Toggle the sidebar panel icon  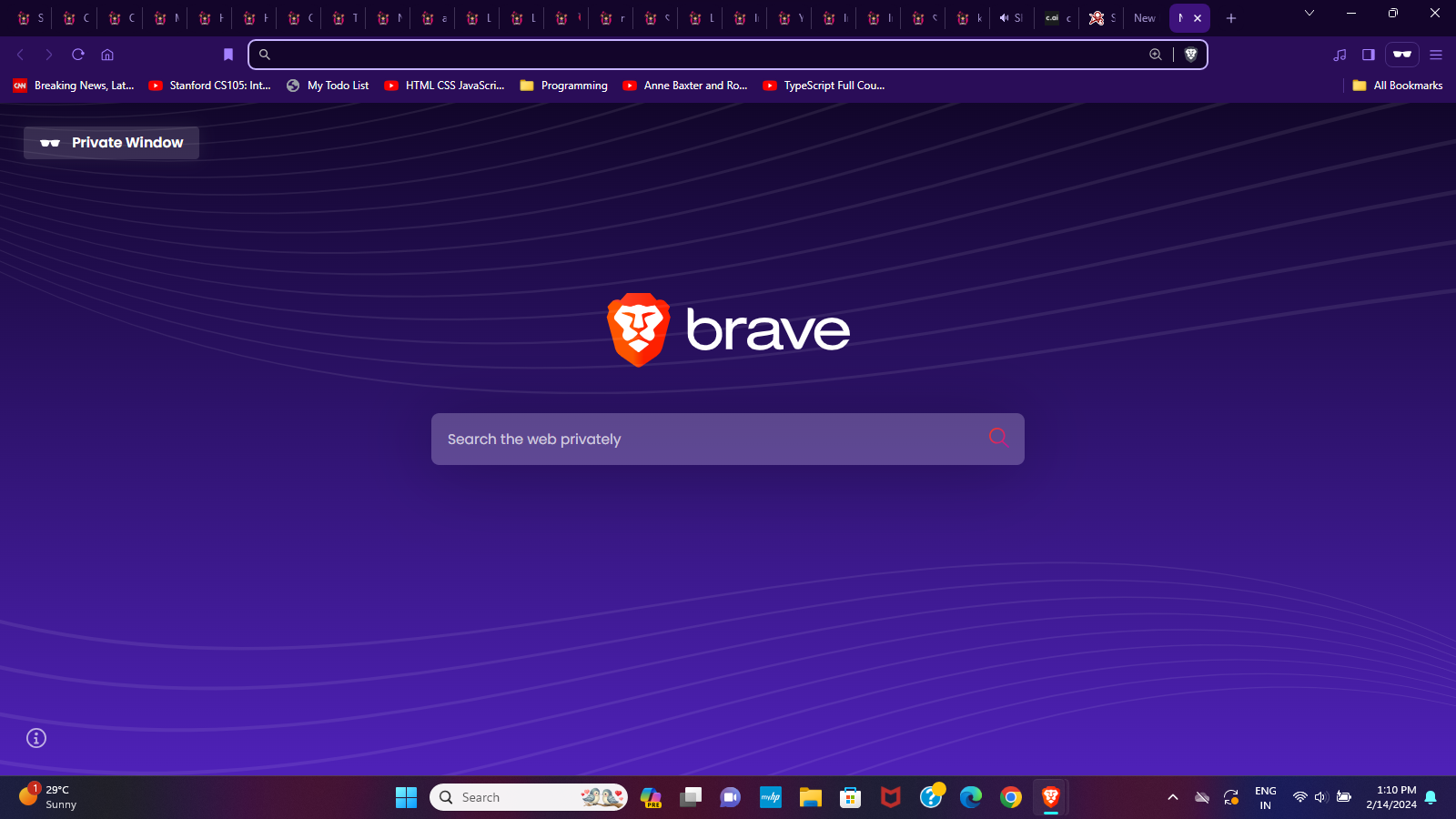pyautogui.click(x=1368, y=55)
